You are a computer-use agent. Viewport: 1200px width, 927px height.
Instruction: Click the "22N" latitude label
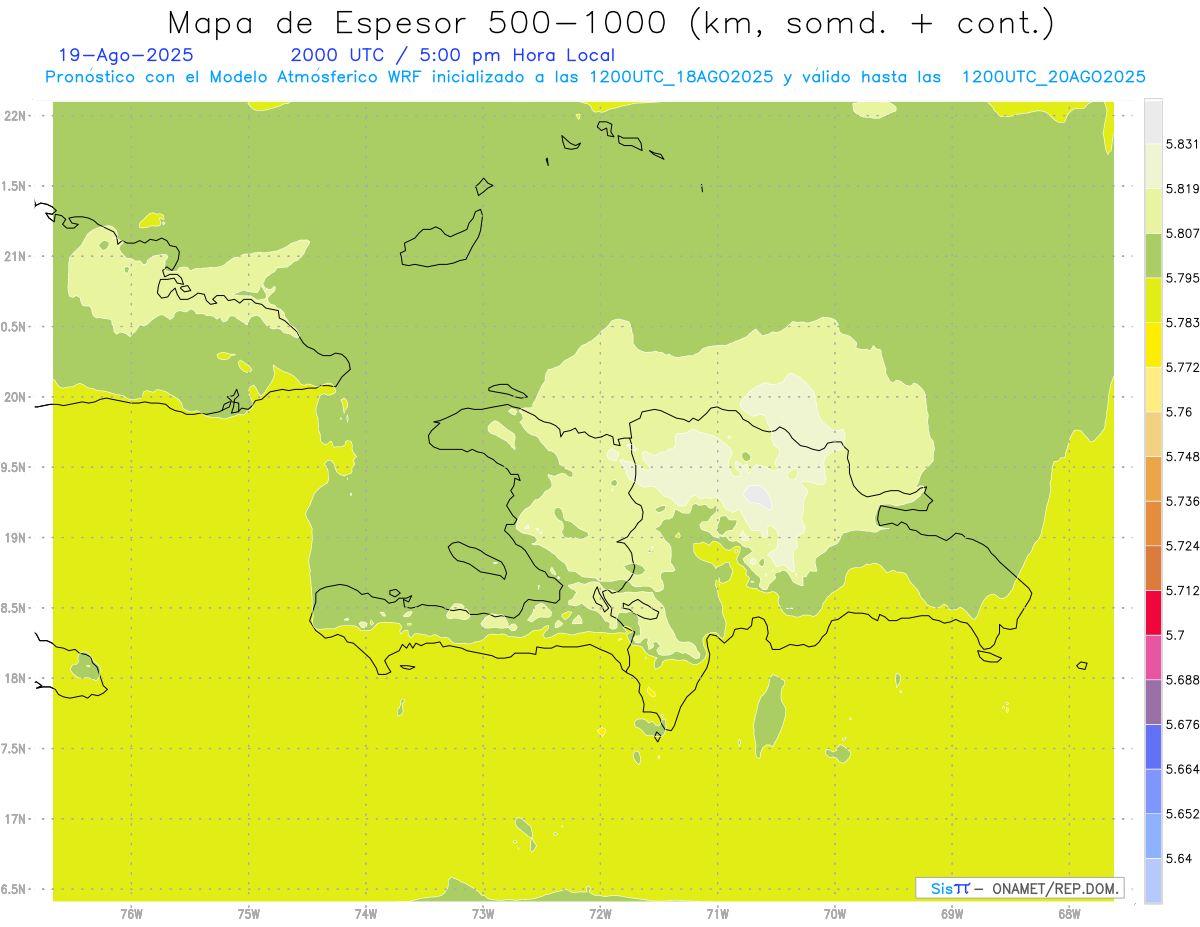coord(16,116)
